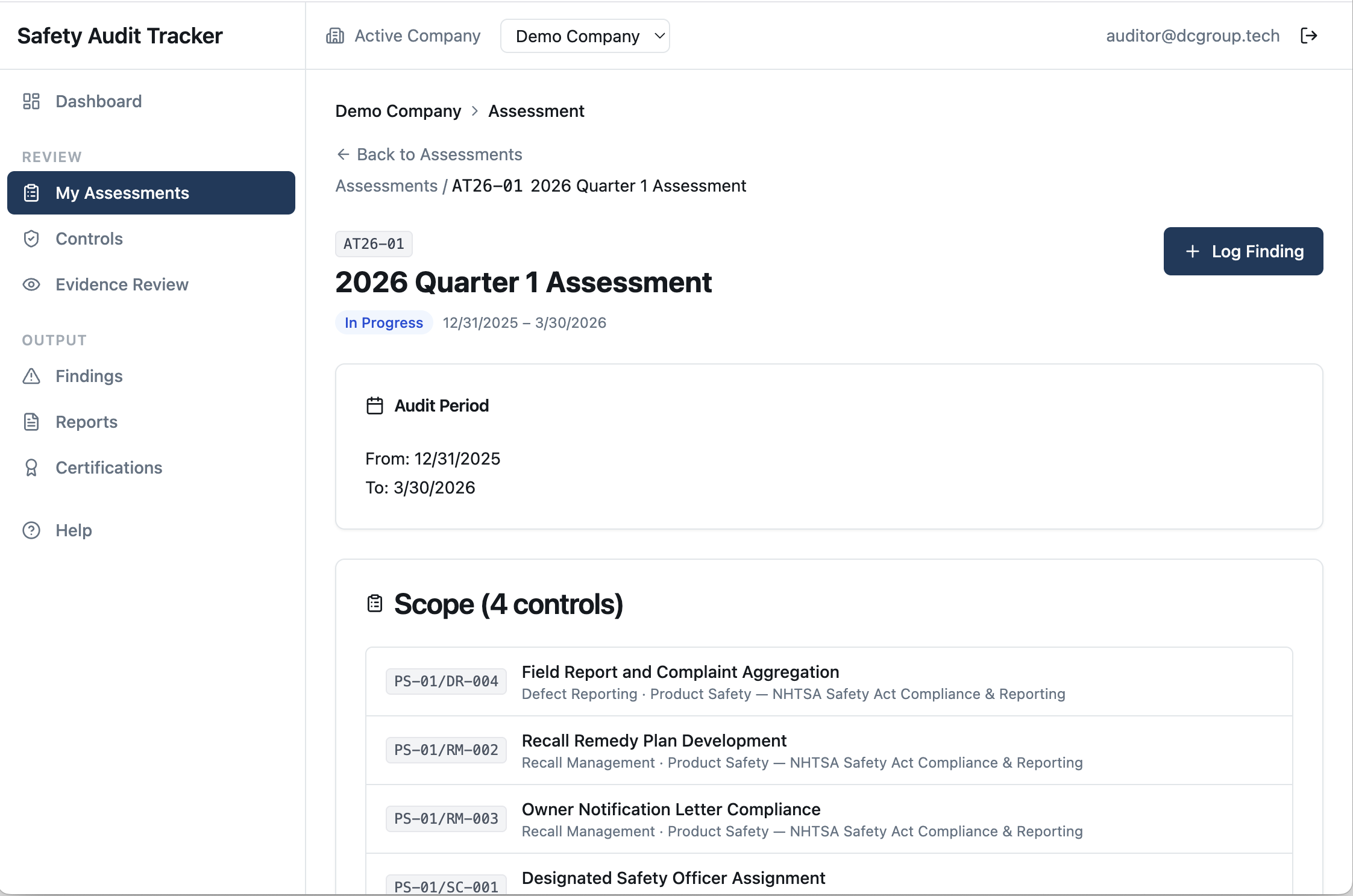1353x896 pixels.
Task: Click the Findings warning triangle icon
Action: click(32, 376)
